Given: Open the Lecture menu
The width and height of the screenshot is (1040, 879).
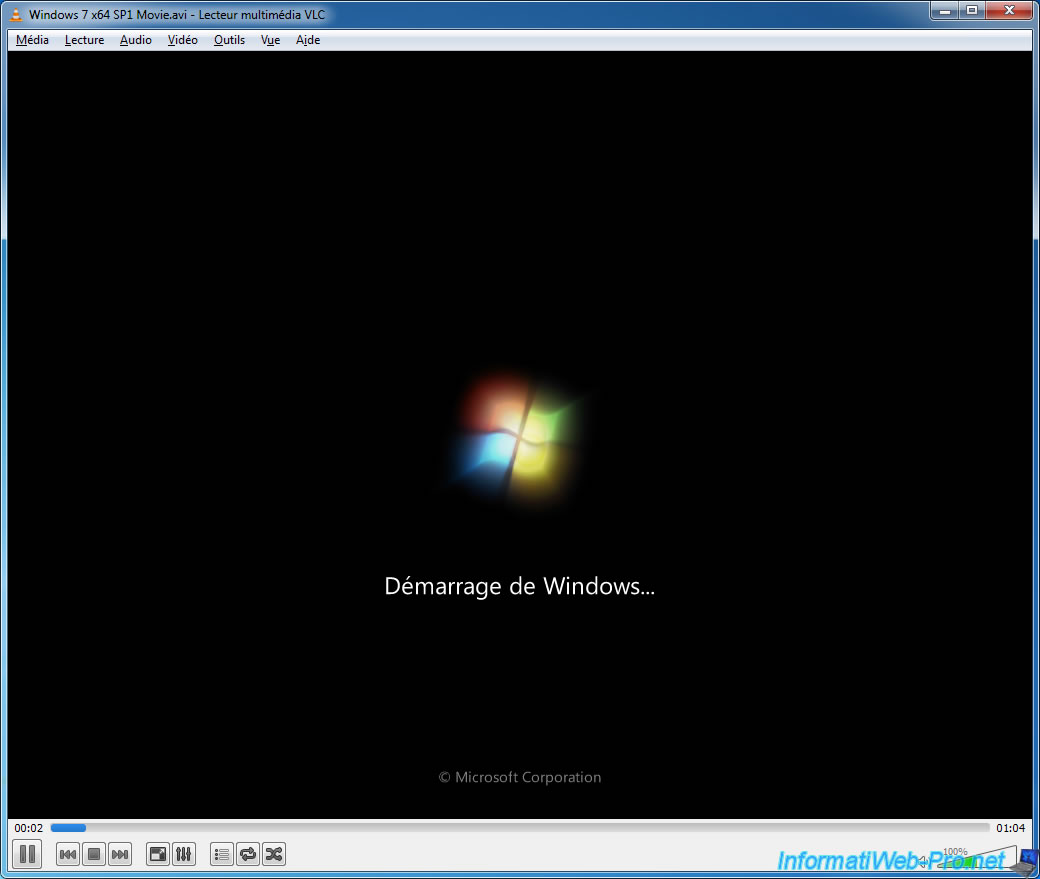Looking at the screenshot, I should click(84, 40).
